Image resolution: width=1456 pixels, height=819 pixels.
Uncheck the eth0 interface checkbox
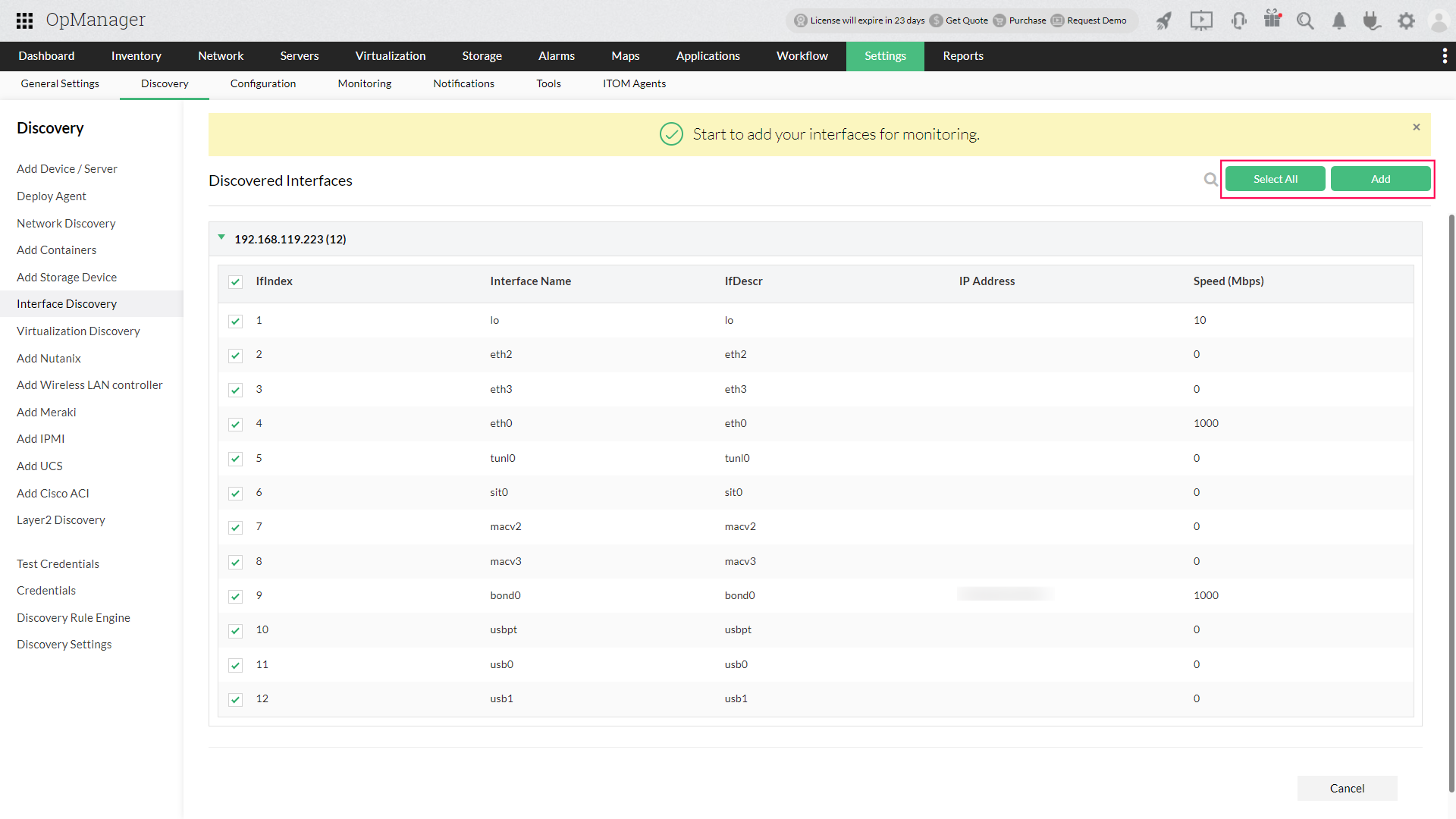pyautogui.click(x=236, y=424)
